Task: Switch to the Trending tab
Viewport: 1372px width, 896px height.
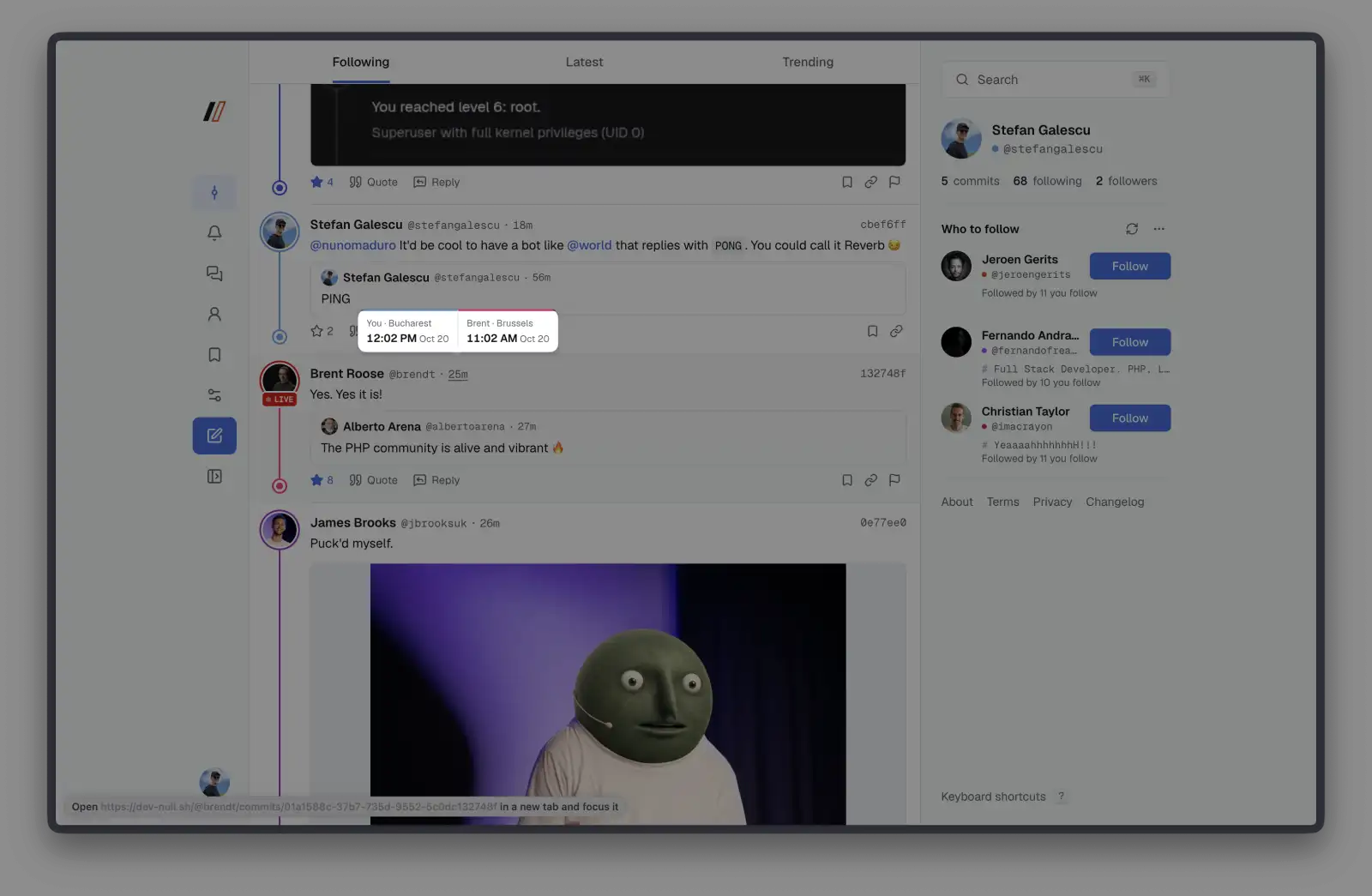Action: [808, 62]
